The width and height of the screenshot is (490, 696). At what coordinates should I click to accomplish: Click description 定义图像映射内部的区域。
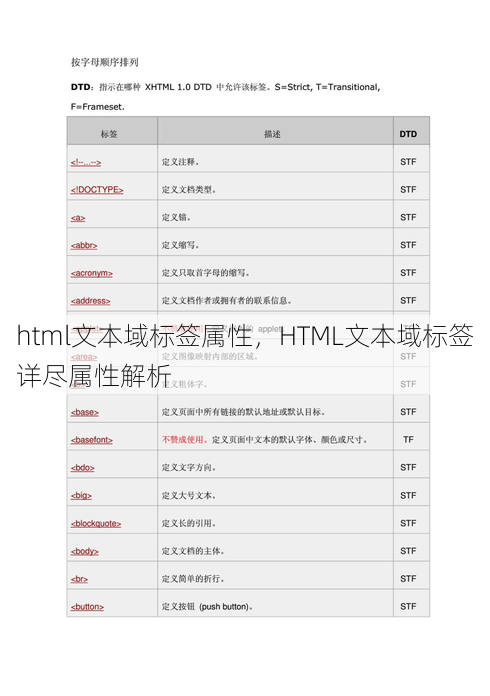coord(209,356)
